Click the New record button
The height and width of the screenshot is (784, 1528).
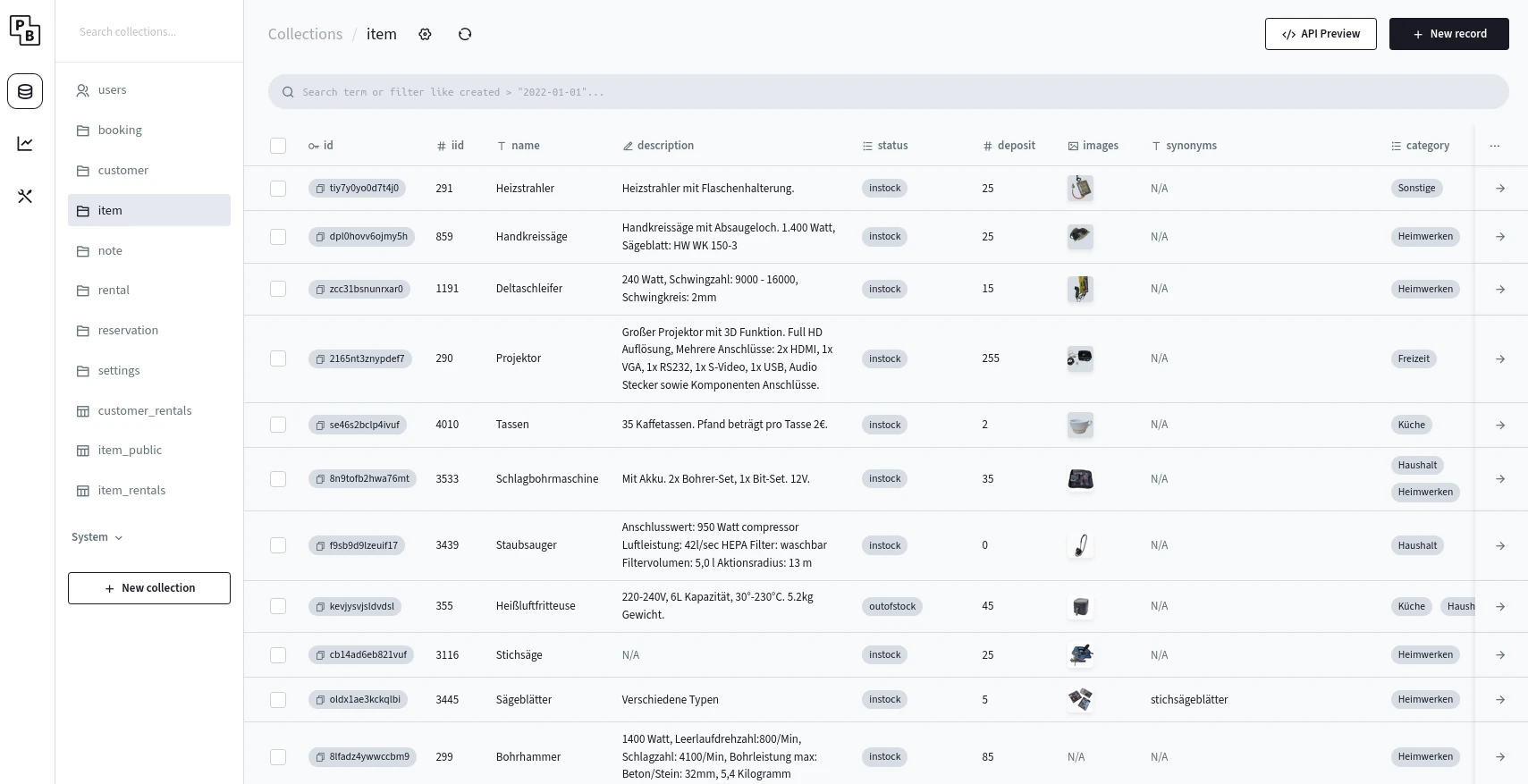tap(1448, 34)
